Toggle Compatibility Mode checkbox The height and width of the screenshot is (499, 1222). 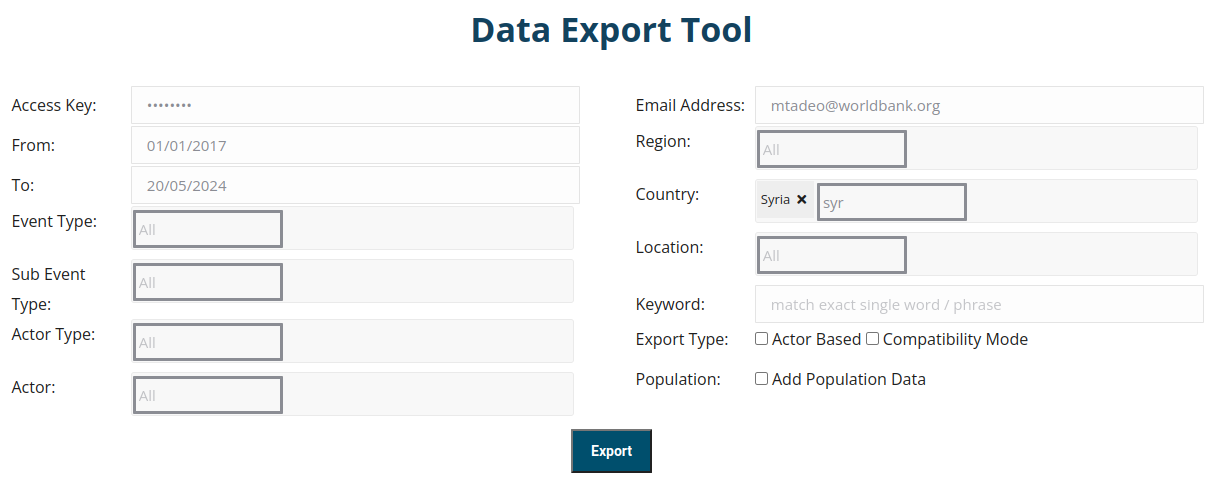[873, 339]
